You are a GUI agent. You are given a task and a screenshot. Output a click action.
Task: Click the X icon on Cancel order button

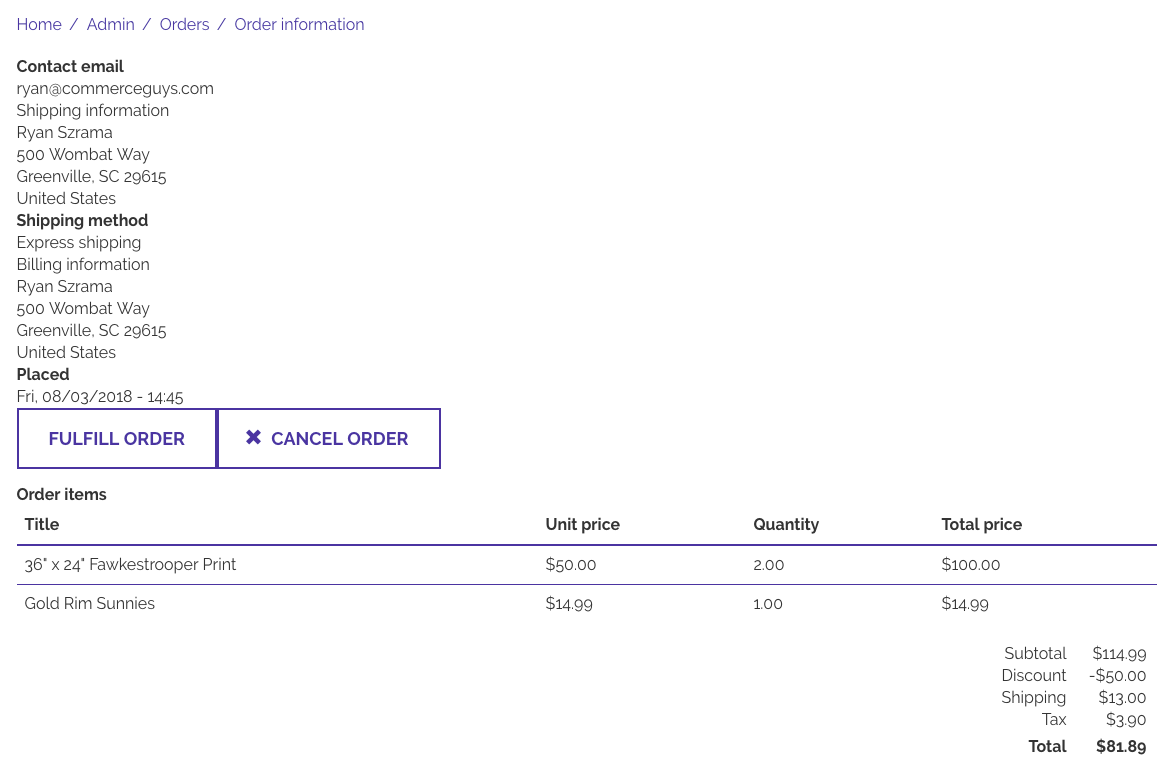click(253, 438)
